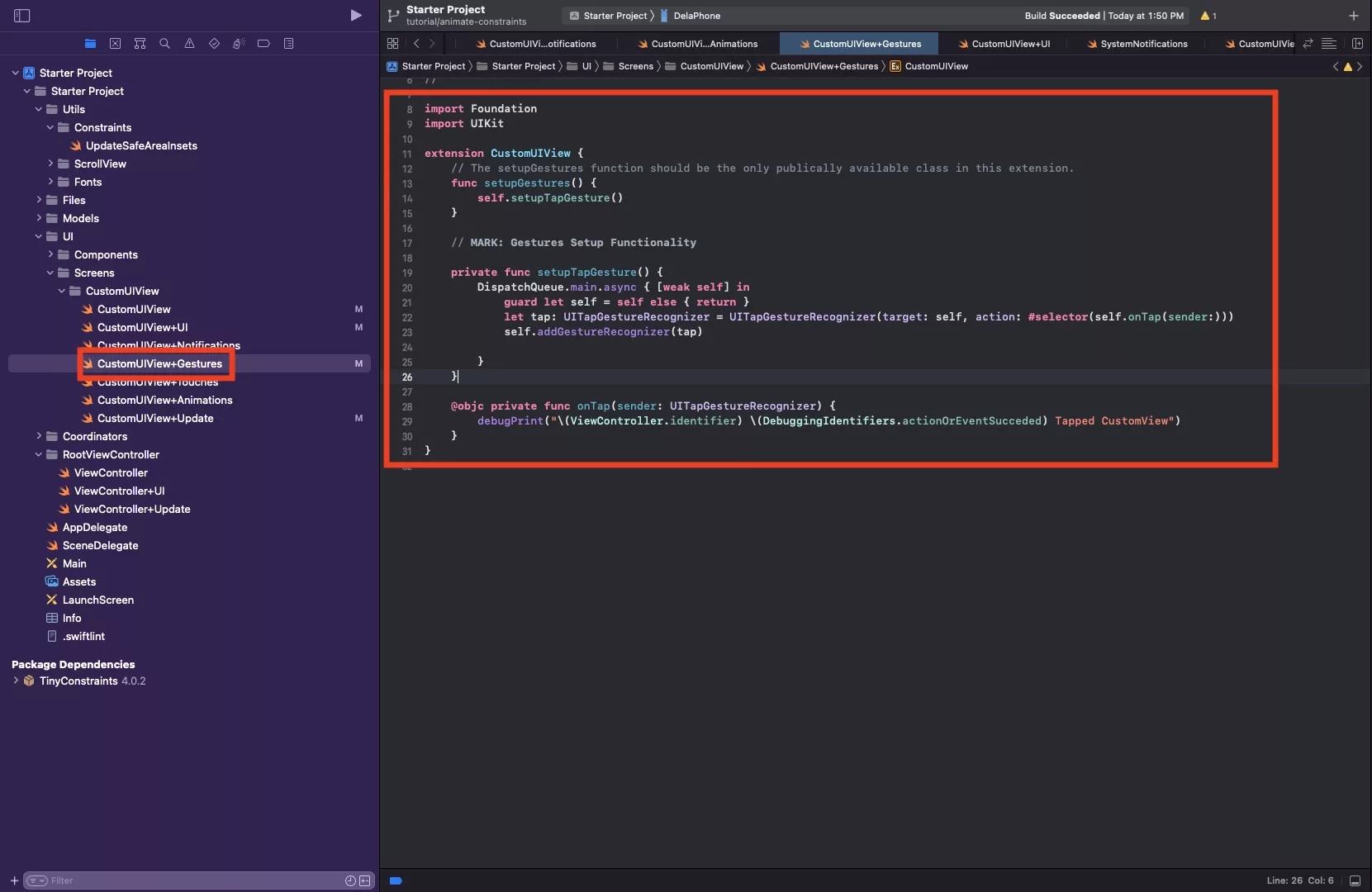Collapse the Constraints folder
This screenshot has width=1372, height=892.
[50, 127]
